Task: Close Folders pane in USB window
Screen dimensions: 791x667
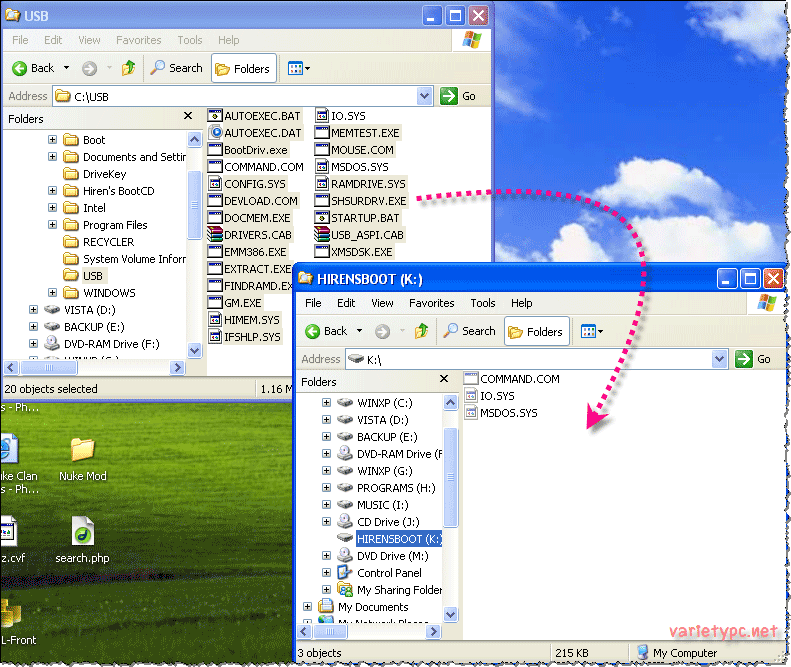Action: (188, 116)
